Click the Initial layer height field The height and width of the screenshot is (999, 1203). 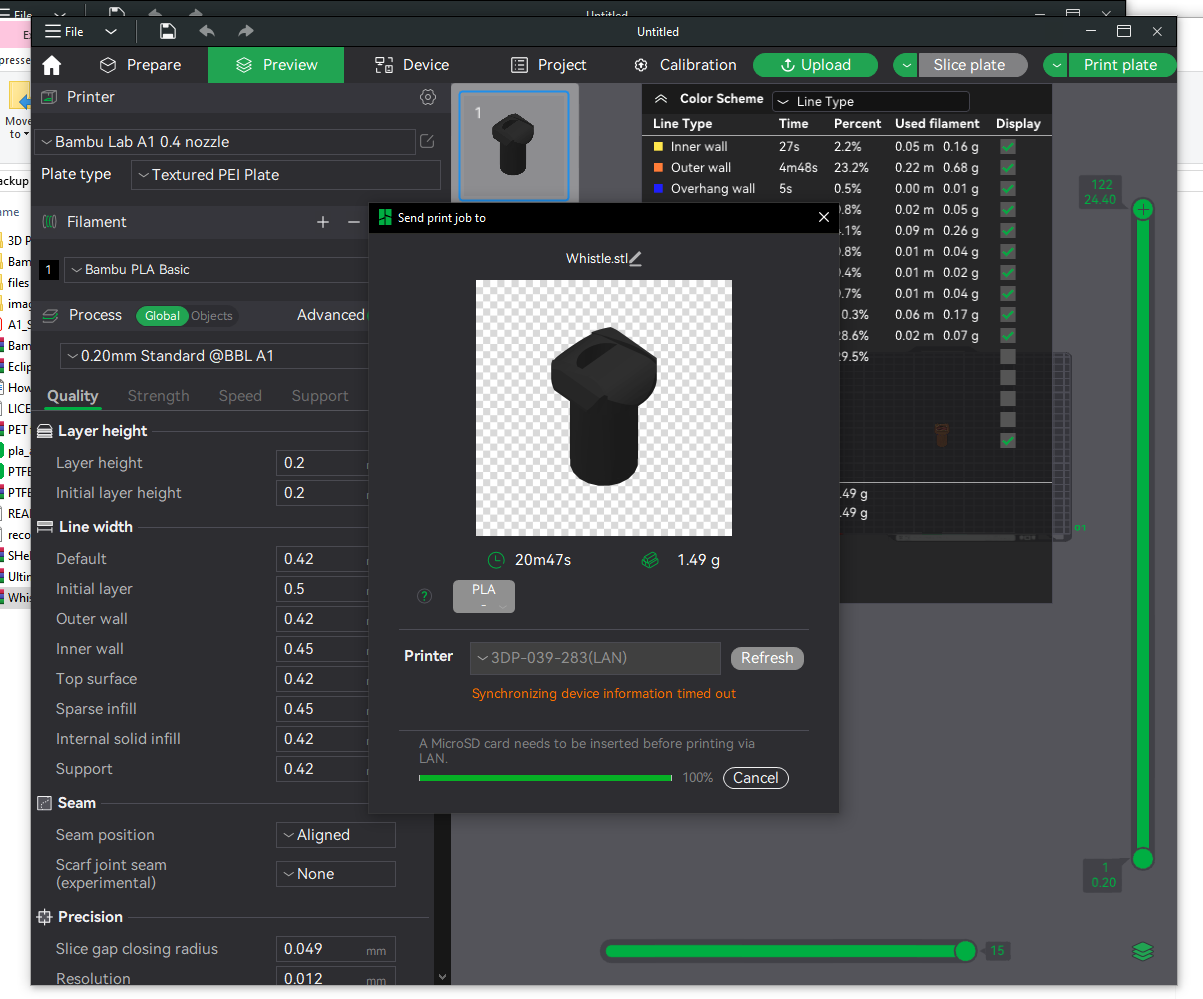click(x=323, y=493)
